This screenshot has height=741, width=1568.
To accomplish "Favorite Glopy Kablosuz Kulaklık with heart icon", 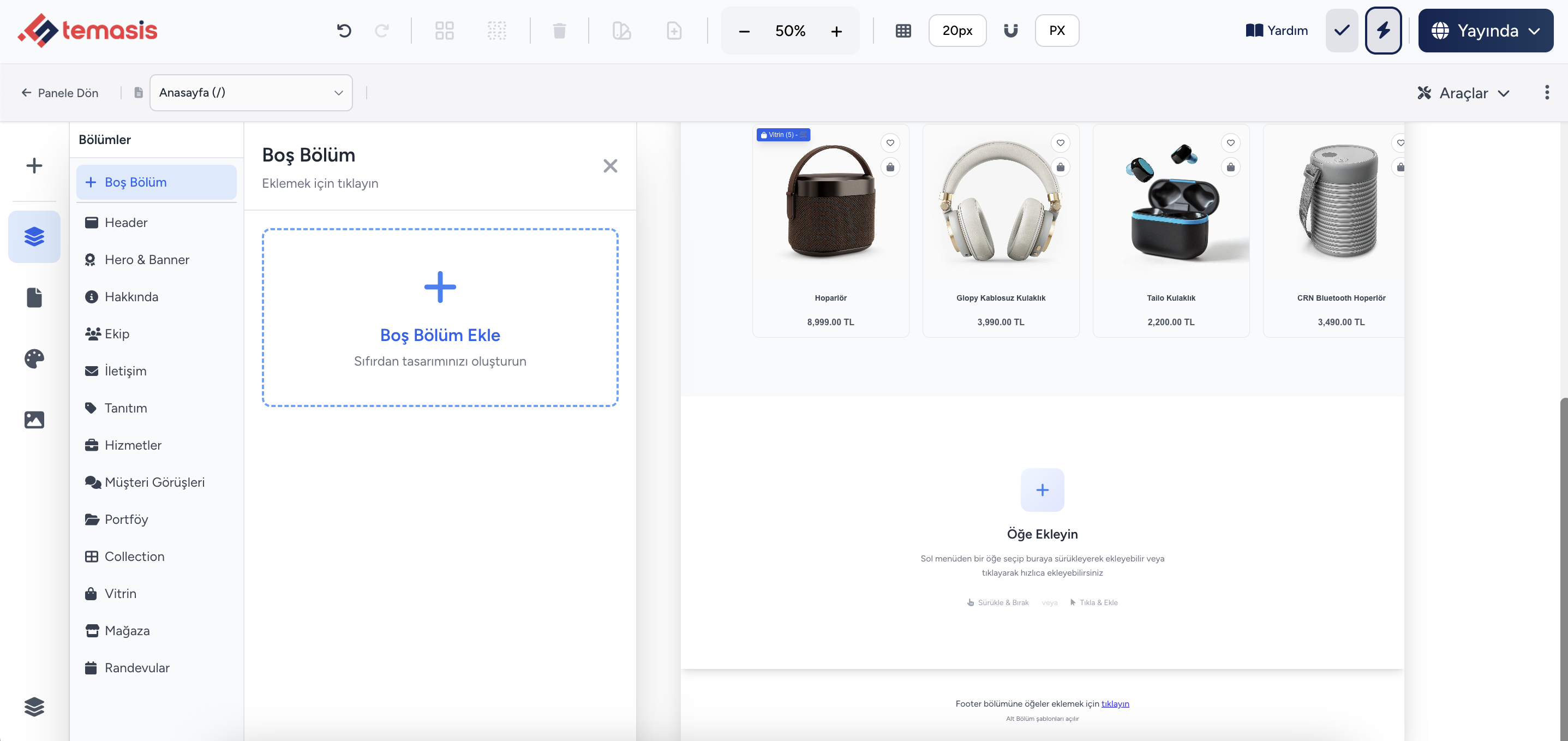I will (x=1061, y=142).
